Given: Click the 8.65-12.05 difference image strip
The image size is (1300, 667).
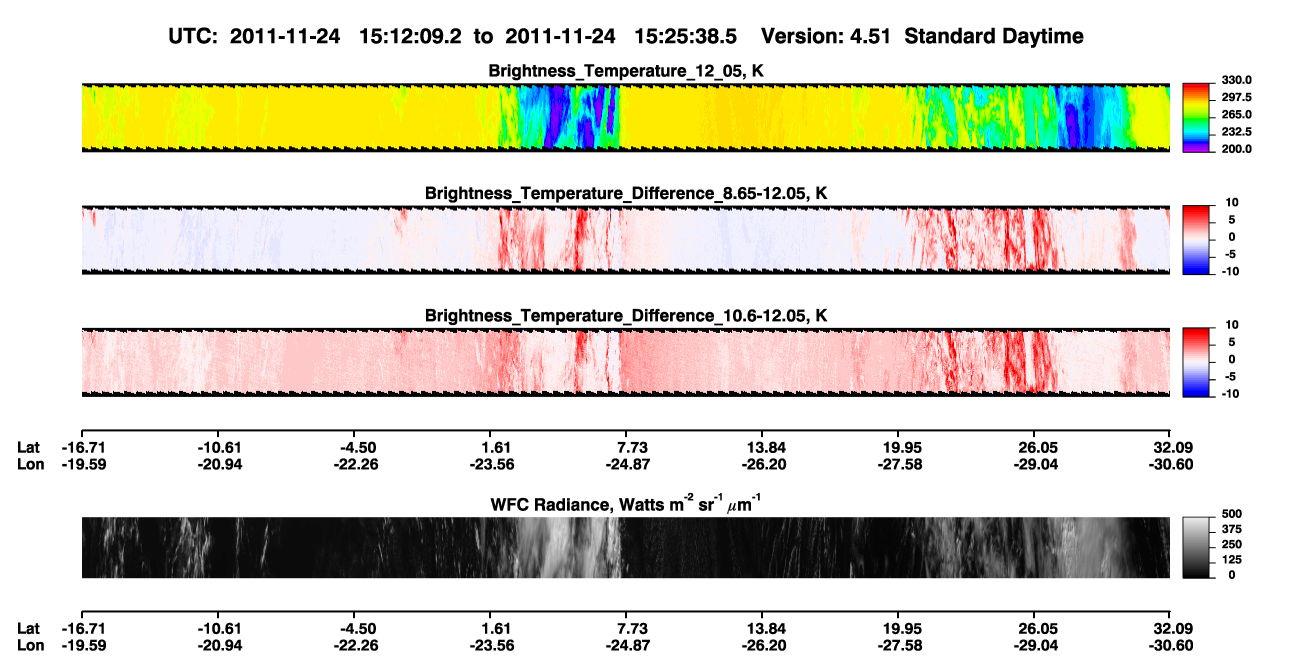Looking at the screenshot, I should (x=625, y=239).
